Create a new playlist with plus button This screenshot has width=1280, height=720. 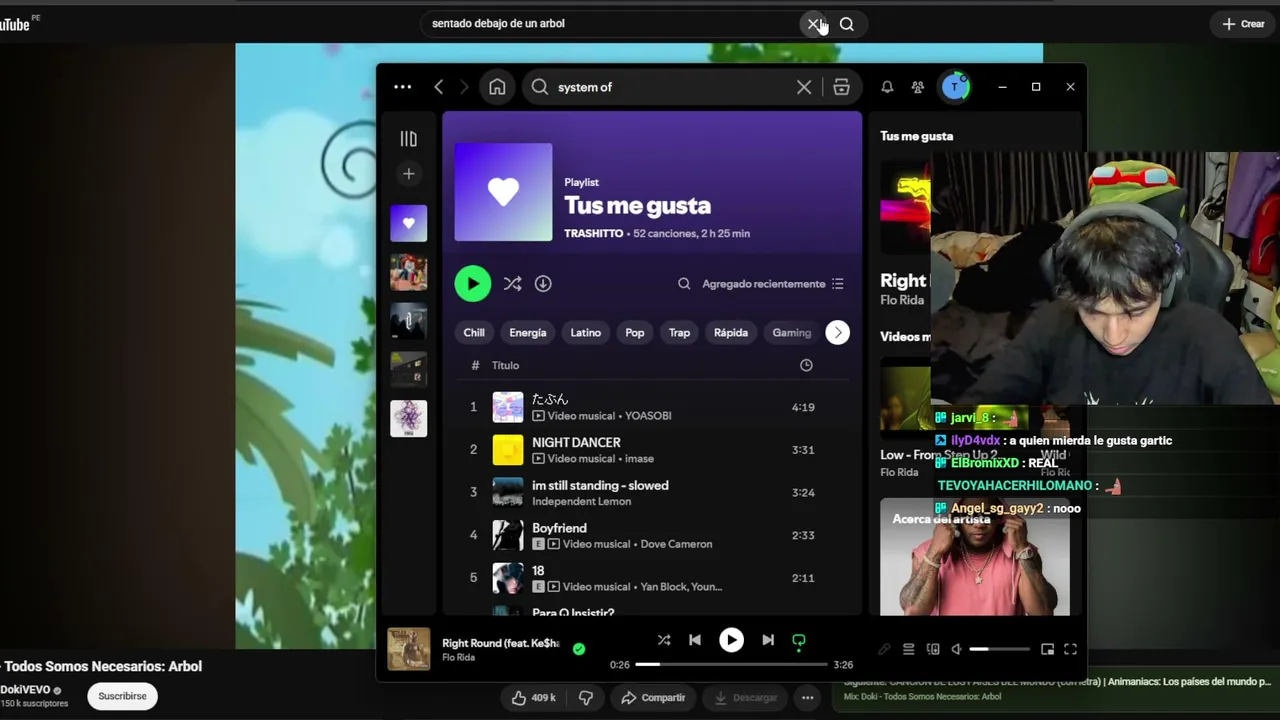[x=408, y=174]
